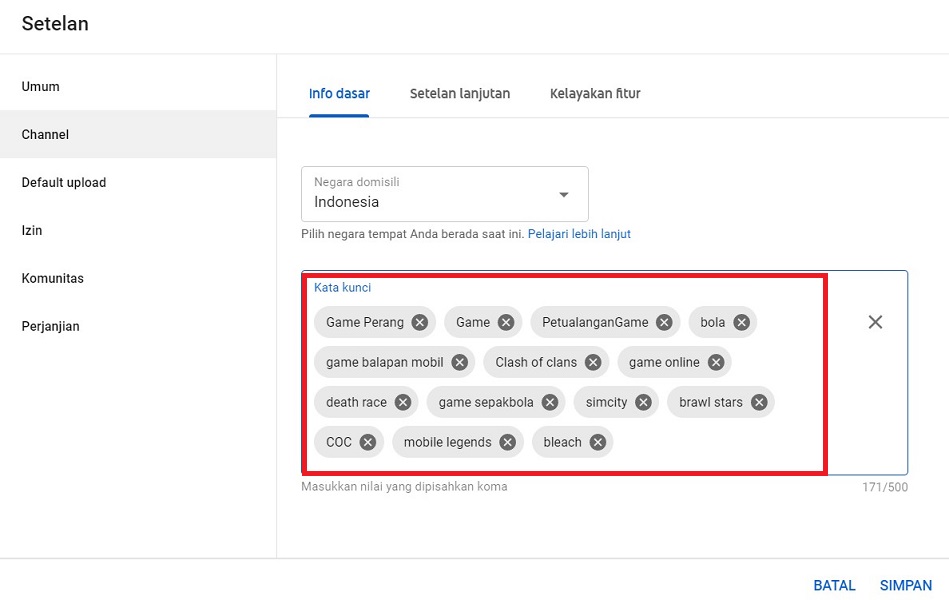Remove the game online keyword chip
The image size is (949, 600).
(x=716, y=362)
